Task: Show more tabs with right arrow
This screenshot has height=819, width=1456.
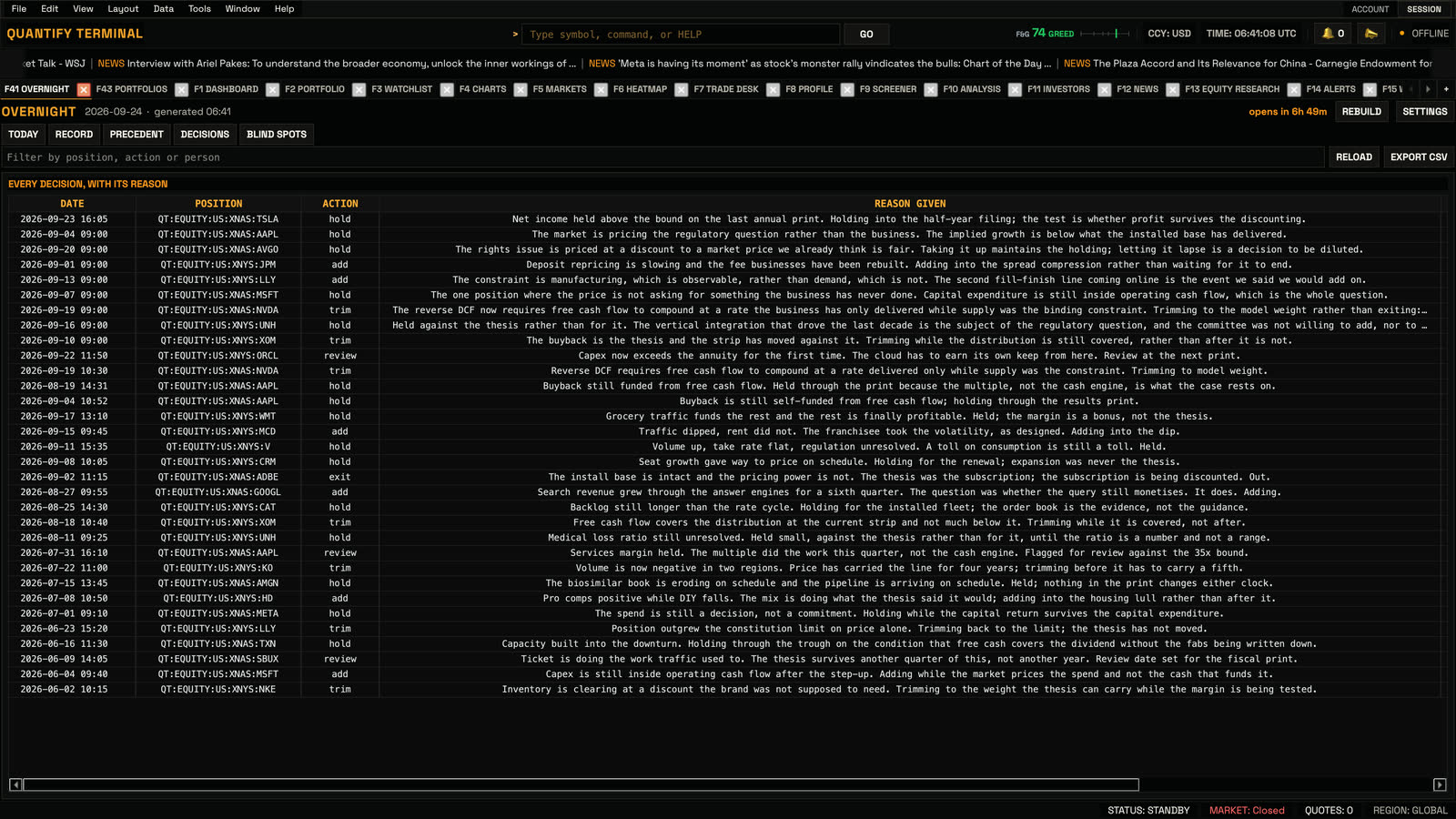Action: (x=1428, y=89)
